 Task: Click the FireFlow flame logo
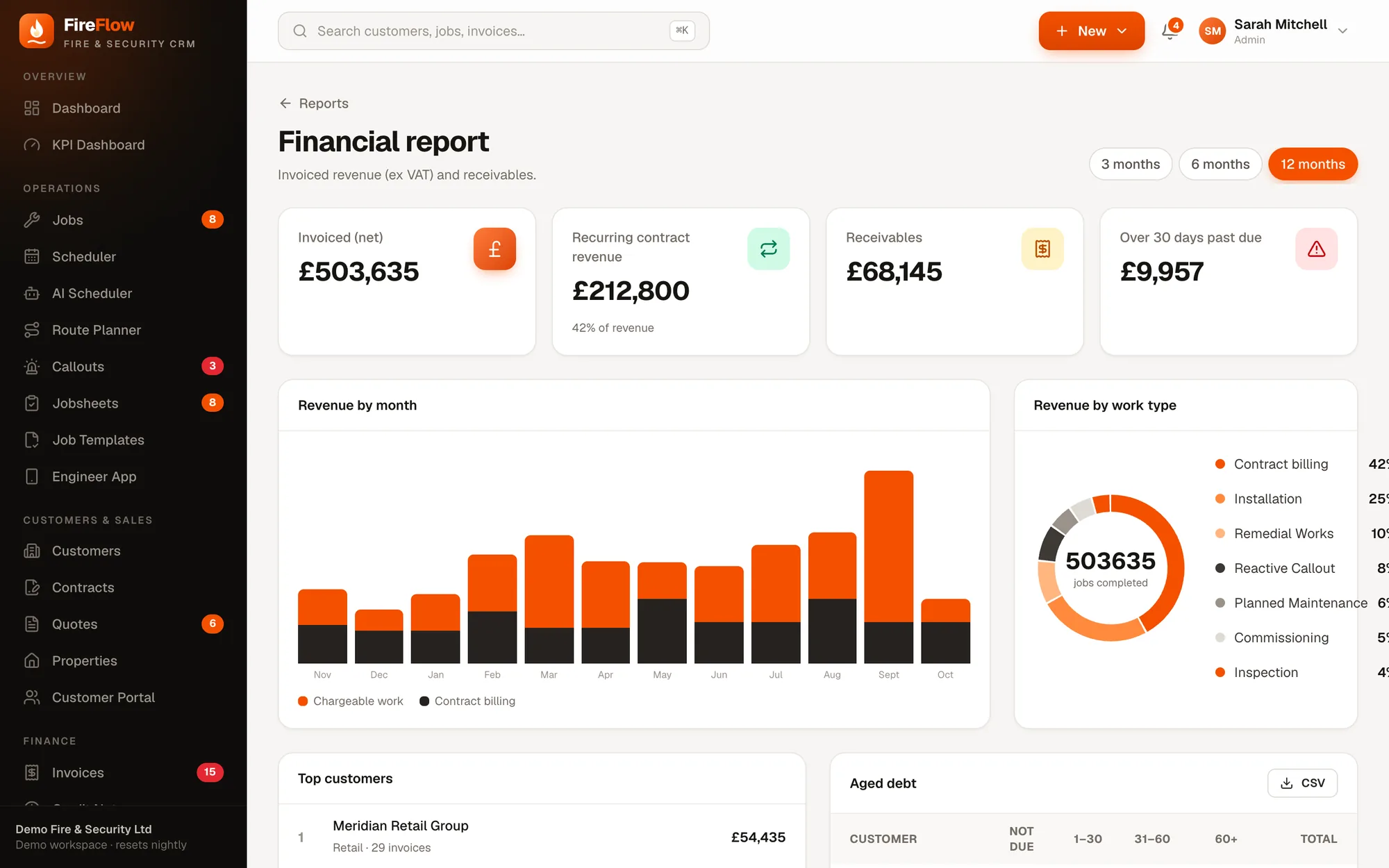point(36,31)
